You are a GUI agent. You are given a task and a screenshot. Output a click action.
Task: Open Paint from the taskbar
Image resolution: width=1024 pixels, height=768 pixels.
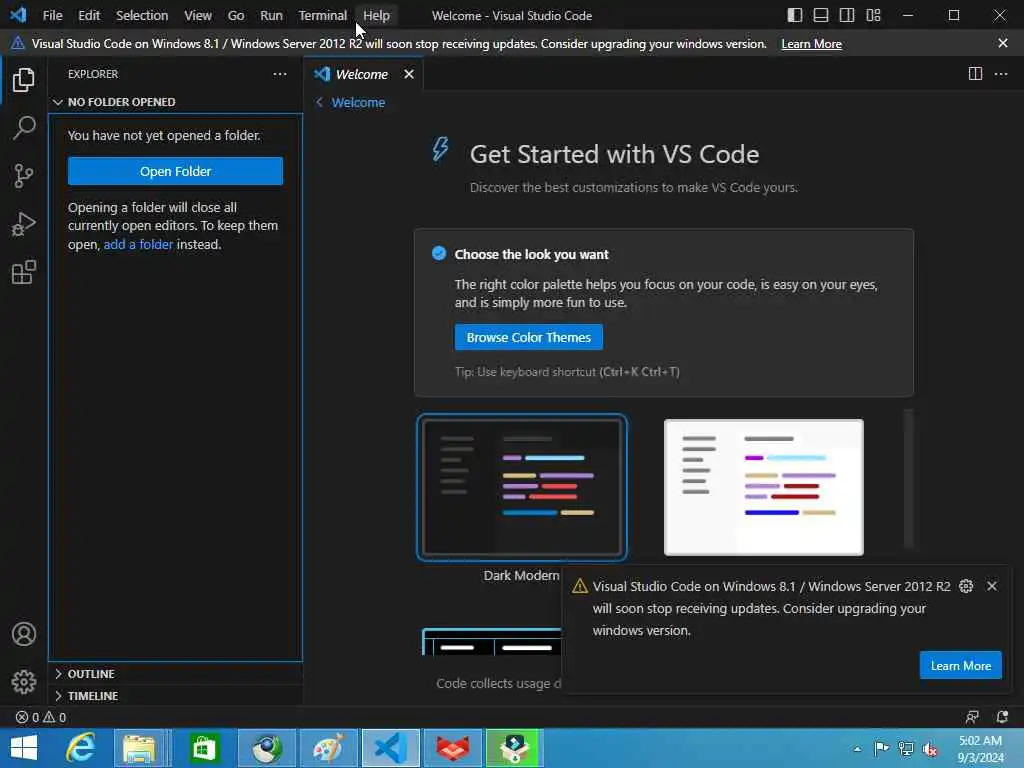[x=328, y=748]
